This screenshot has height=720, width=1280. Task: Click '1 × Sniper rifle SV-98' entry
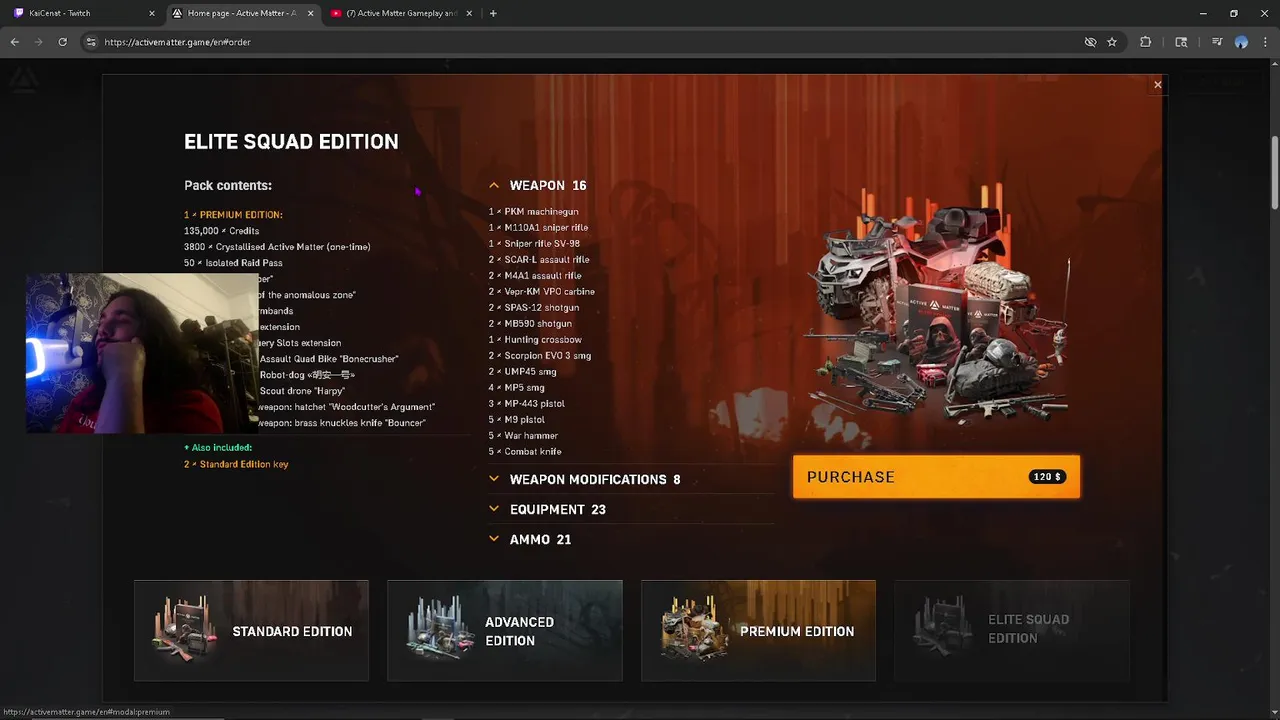(x=534, y=244)
